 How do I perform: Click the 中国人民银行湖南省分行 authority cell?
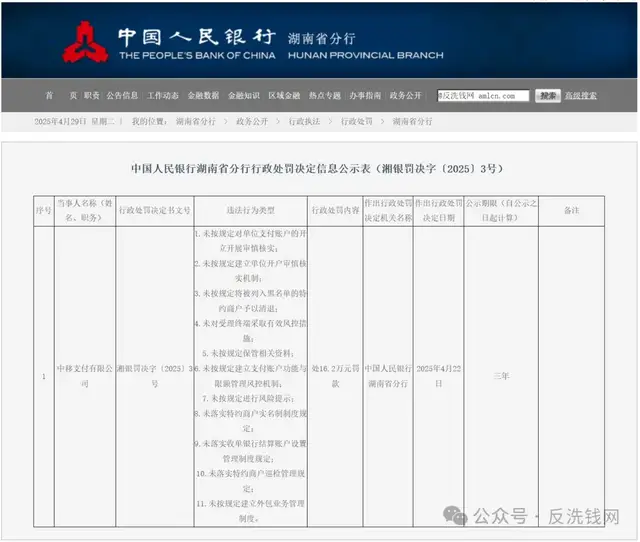pos(388,376)
